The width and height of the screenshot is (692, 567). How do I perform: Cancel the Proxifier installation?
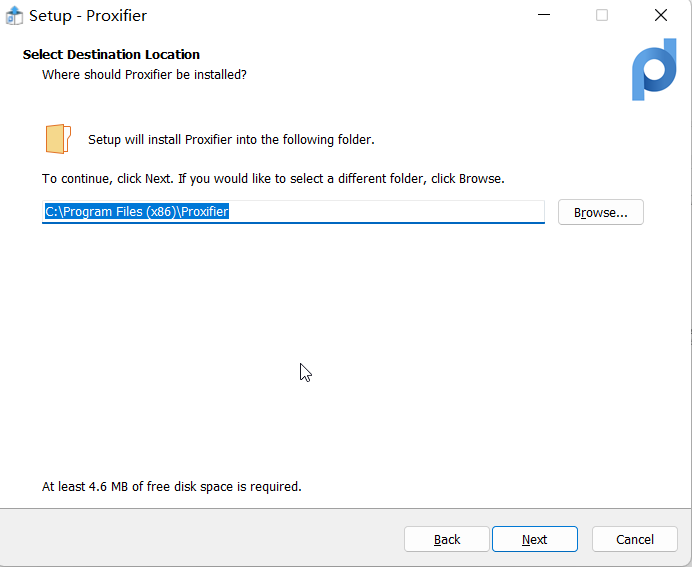coord(634,539)
